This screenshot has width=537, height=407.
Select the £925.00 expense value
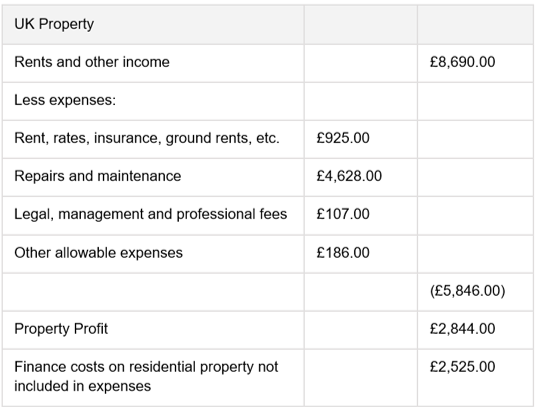tap(343, 138)
